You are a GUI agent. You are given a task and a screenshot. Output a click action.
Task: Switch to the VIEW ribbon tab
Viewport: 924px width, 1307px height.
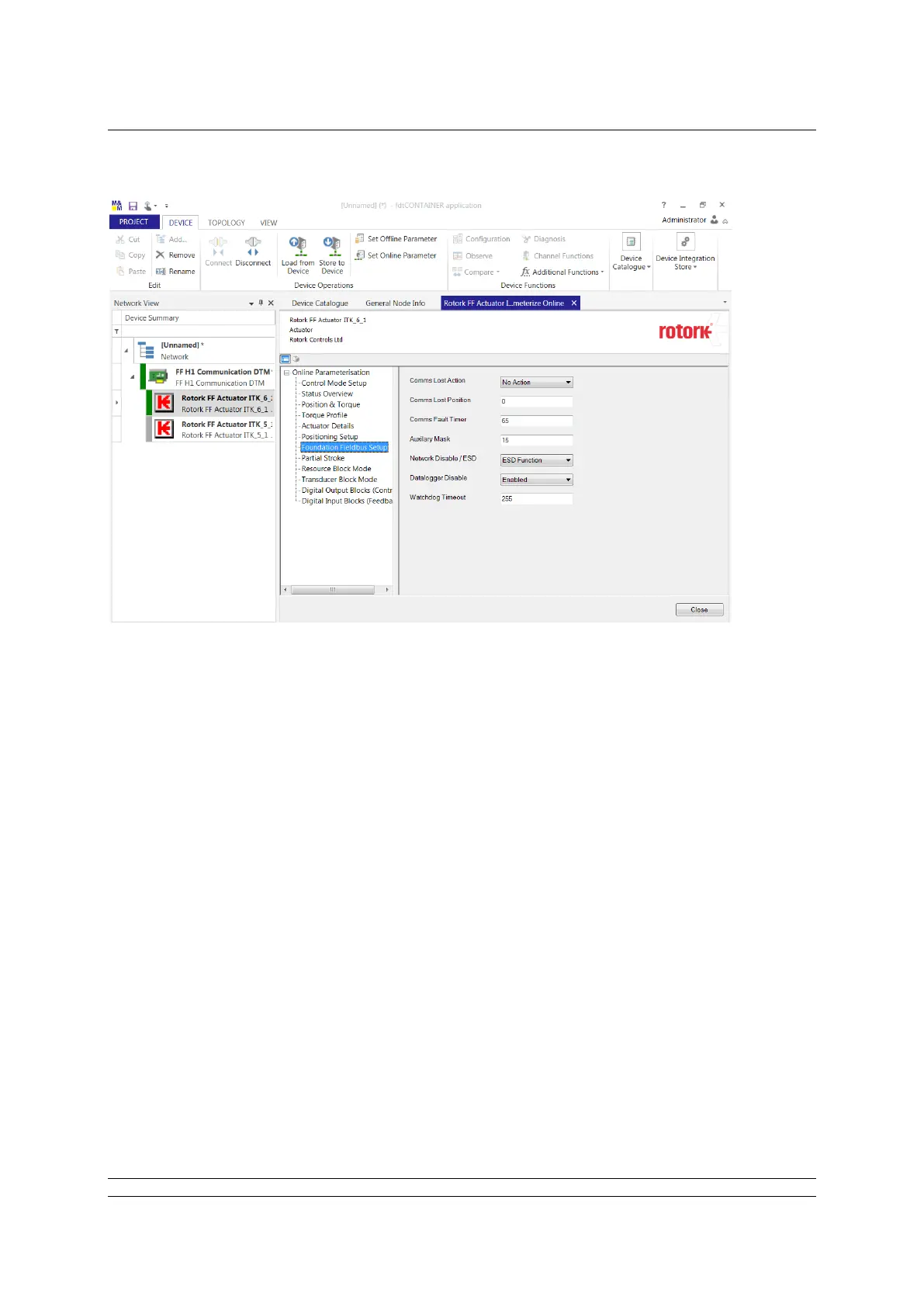268,223
